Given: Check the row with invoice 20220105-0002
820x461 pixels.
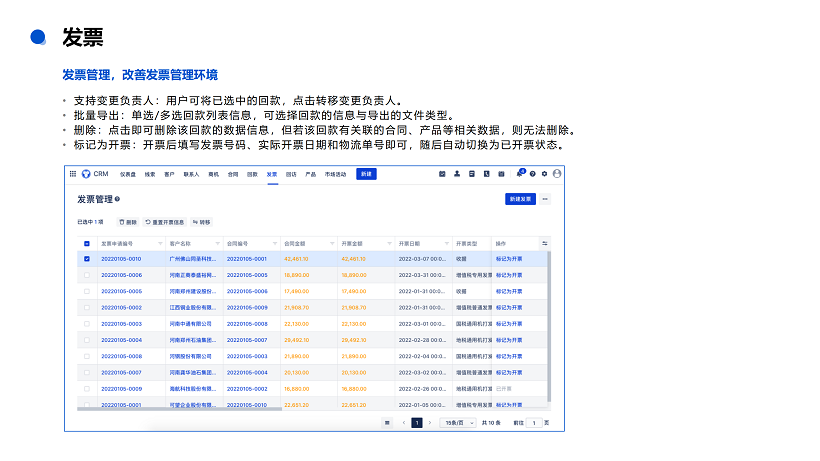Looking at the screenshot, I should (x=87, y=307).
